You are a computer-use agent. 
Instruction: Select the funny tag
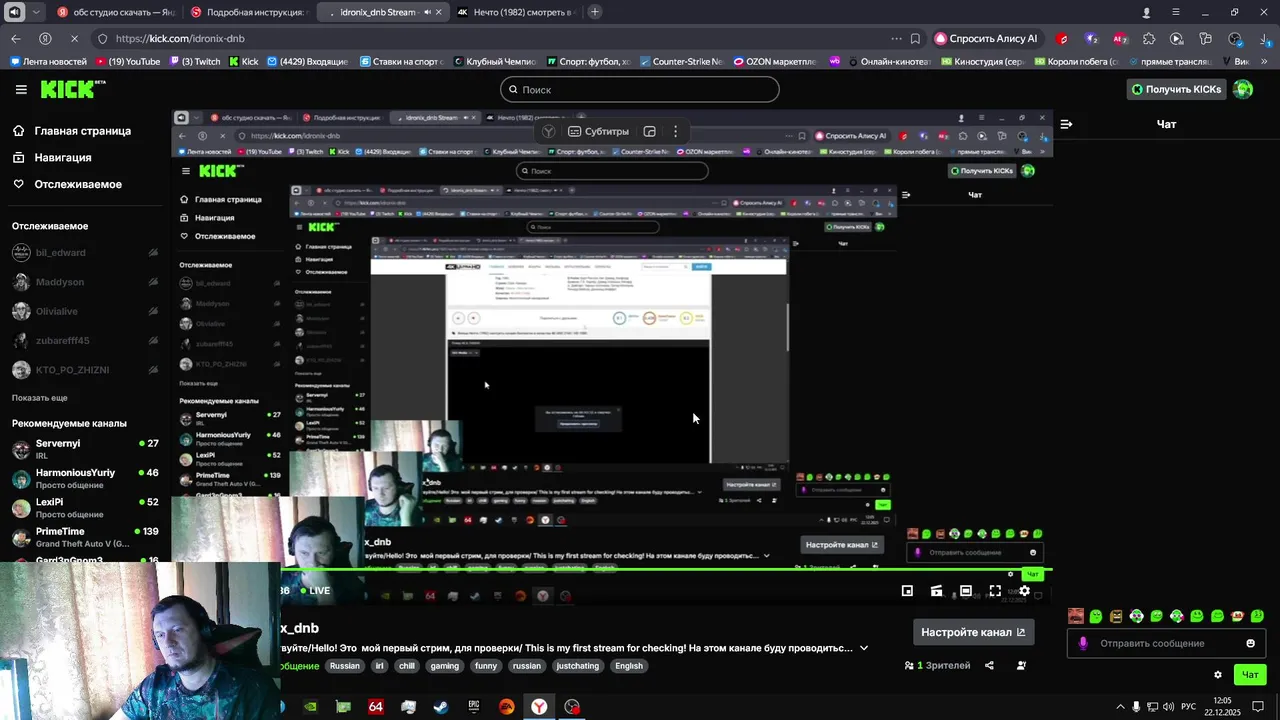[486, 666]
